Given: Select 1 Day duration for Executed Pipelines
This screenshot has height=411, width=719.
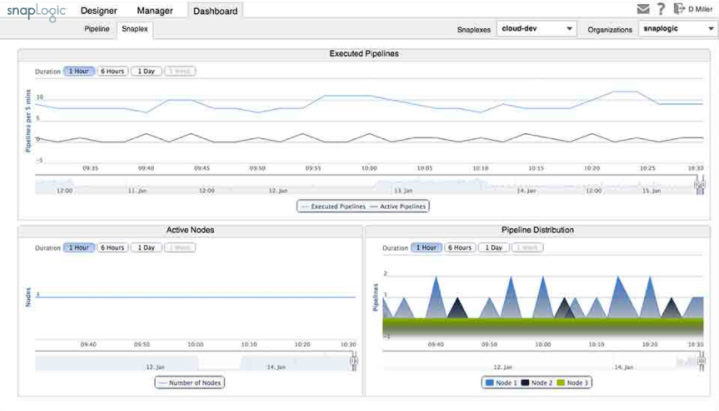Looking at the screenshot, I should 146,72.
